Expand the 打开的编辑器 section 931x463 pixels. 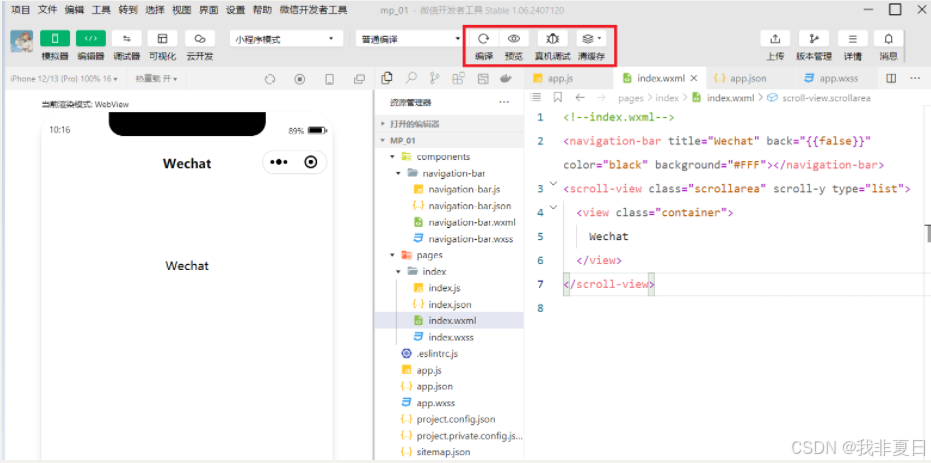click(x=449, y=124)
